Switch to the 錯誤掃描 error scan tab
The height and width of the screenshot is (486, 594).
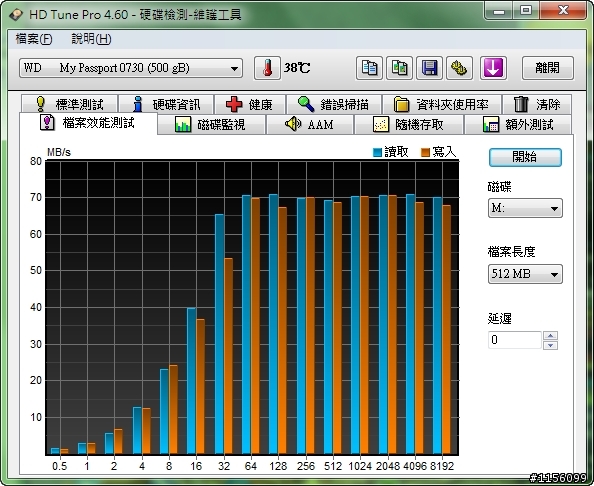[334, 105]
